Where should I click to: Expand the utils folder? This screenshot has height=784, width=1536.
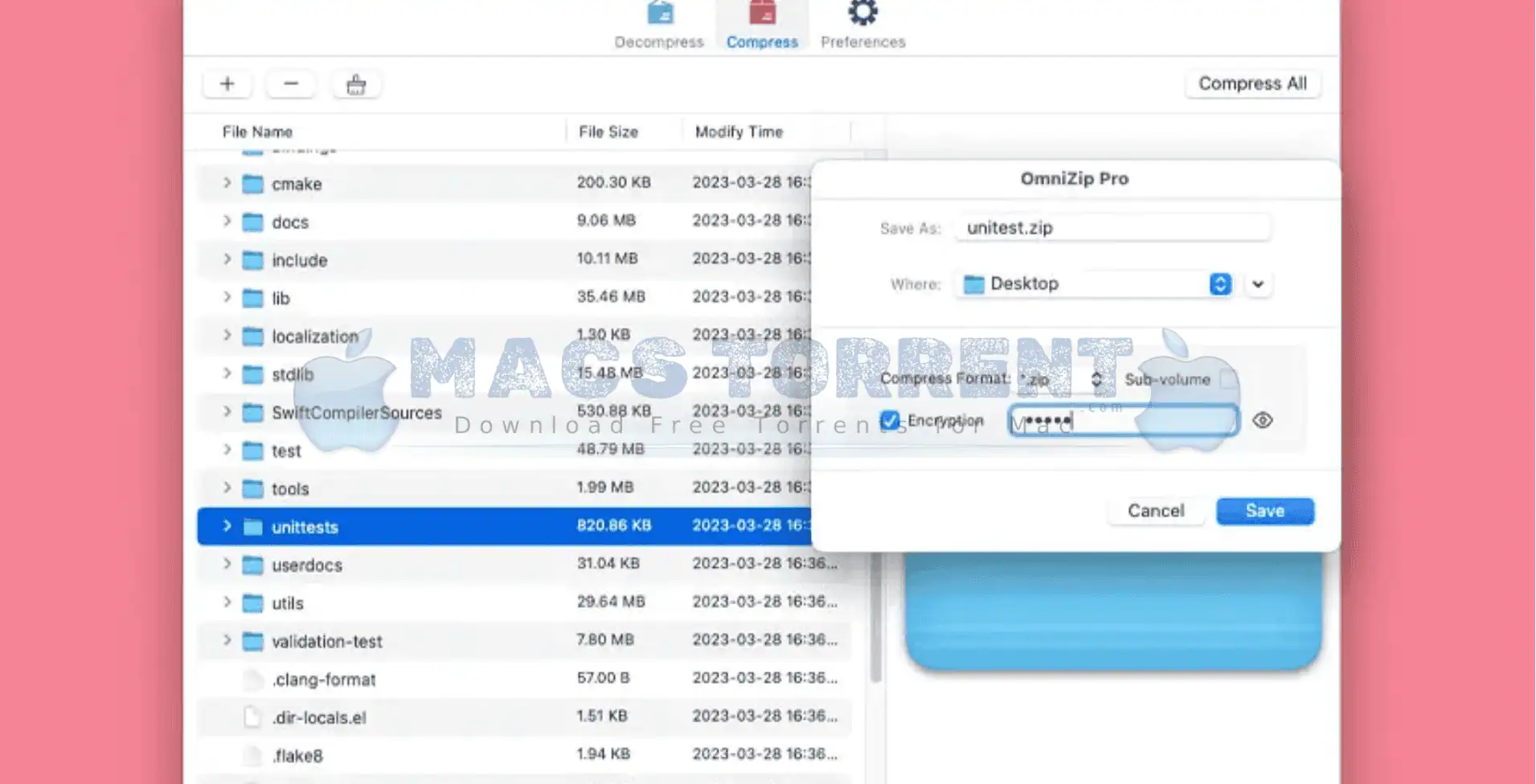(227, 602)
